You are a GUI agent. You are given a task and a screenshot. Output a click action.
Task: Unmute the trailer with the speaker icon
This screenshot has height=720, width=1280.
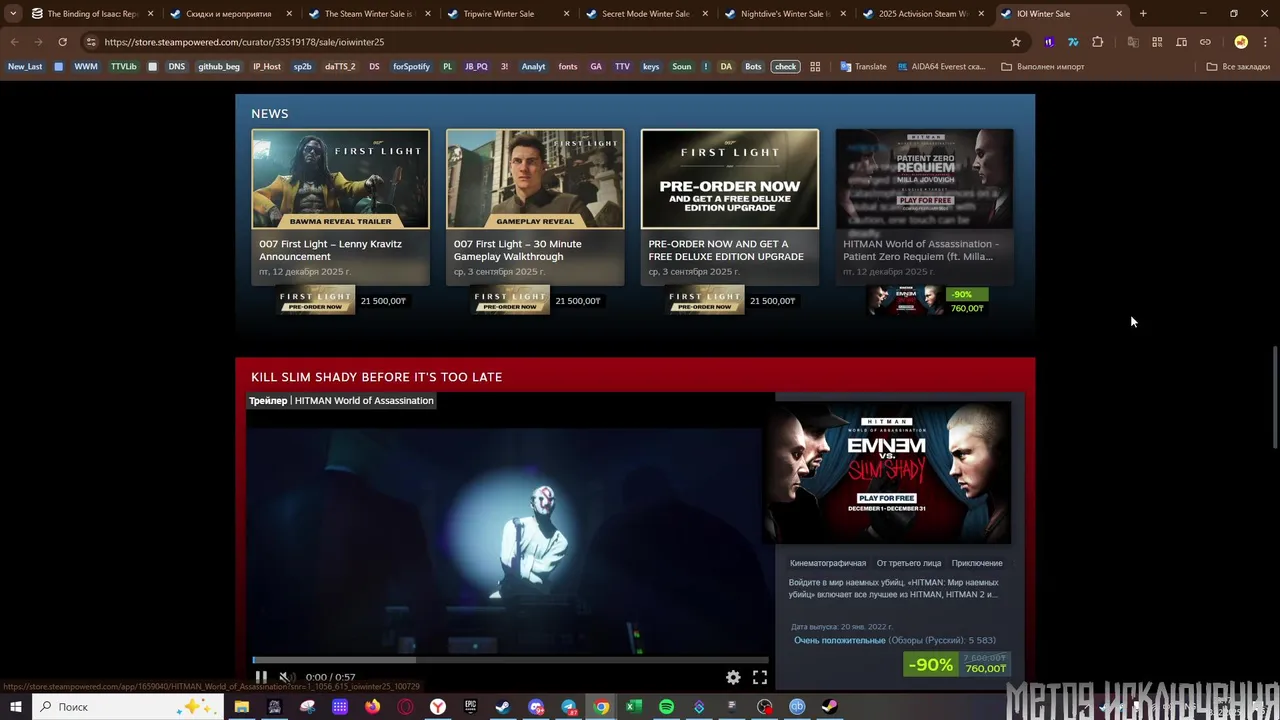tap(285, 677)
